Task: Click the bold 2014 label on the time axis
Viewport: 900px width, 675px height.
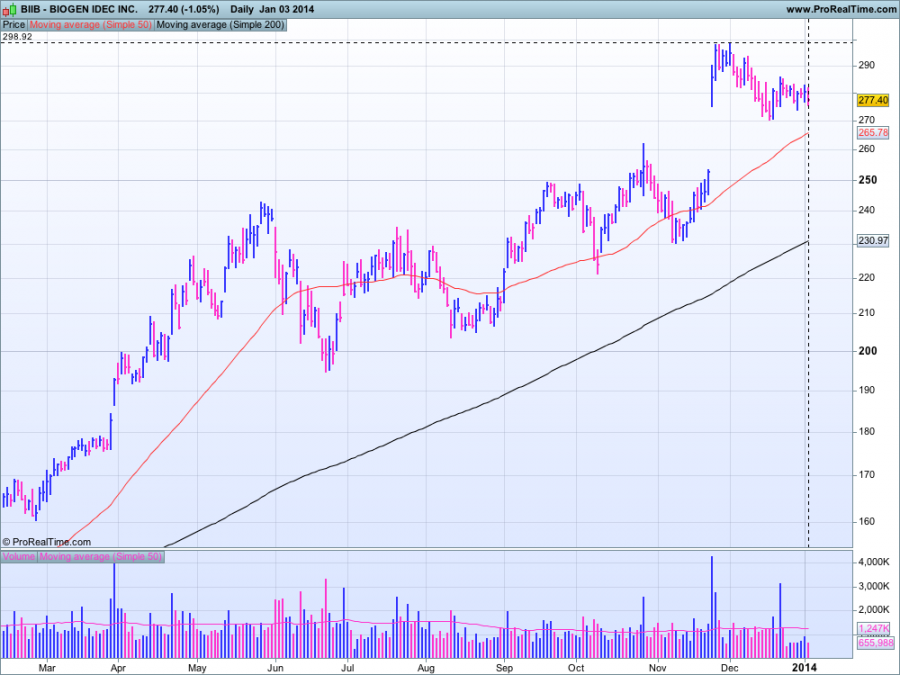Action: 804,667
